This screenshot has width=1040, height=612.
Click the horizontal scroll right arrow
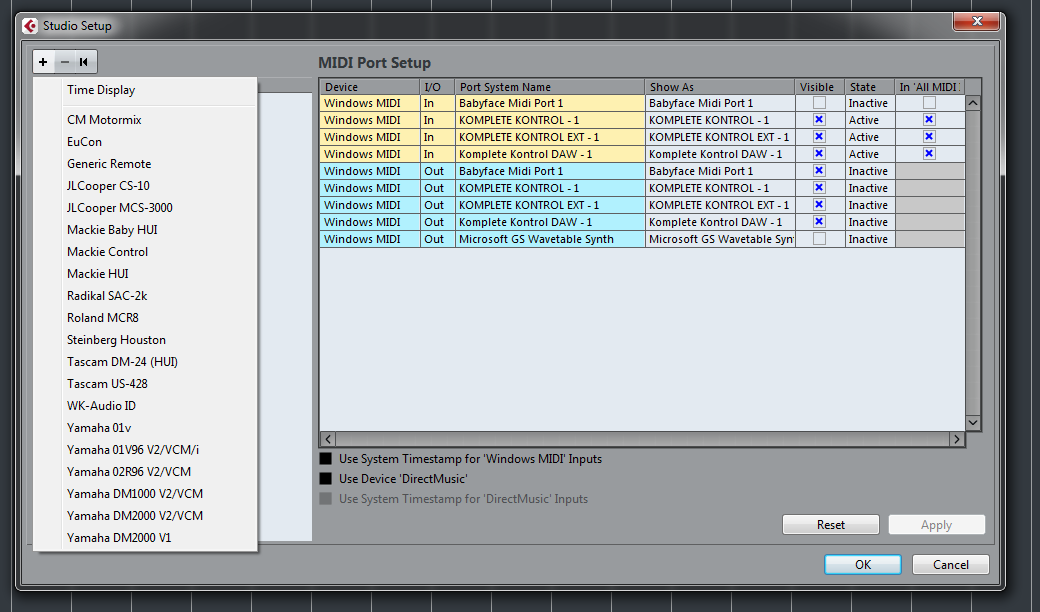point(956,439)
